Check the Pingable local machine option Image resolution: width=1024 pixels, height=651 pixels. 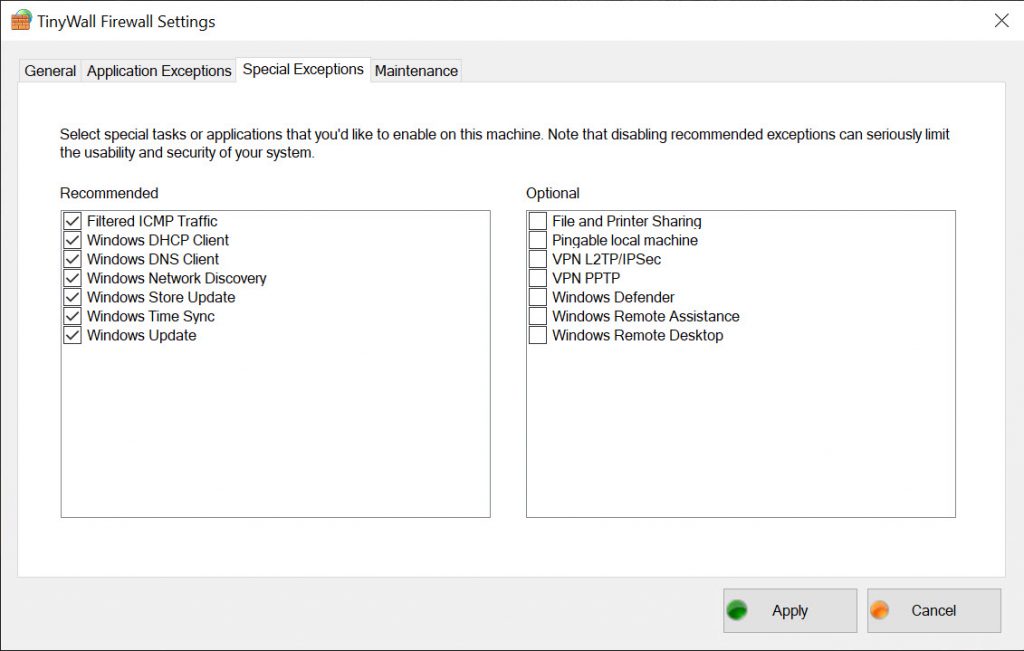click(538, 240)
